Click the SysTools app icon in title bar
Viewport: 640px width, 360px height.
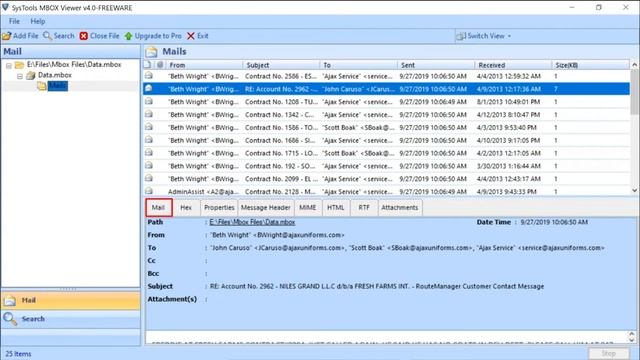tap(5, 7)
